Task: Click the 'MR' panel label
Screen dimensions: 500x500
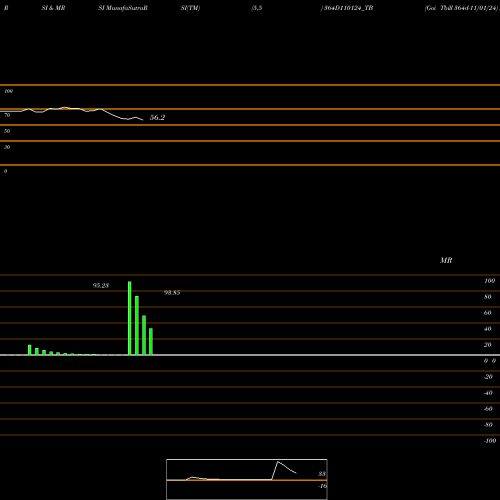Action: click(x=446, y=260)
